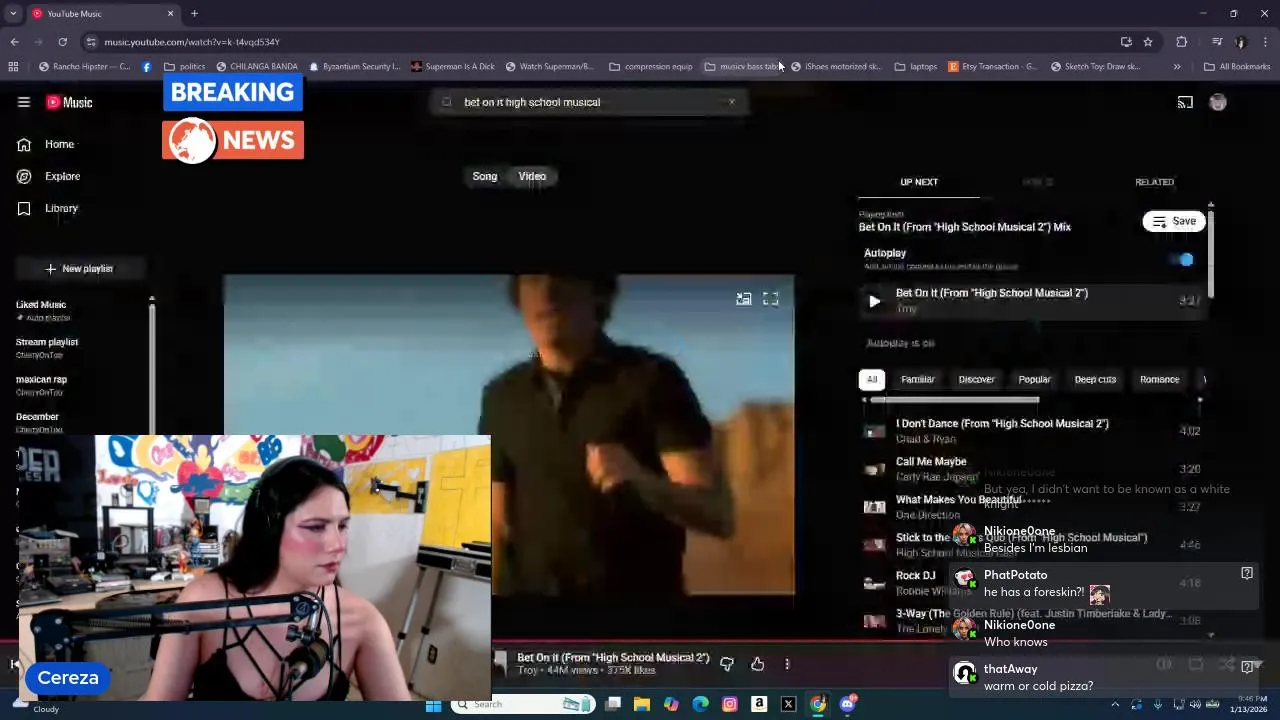Click the playback progress bar
The height and width of the screenshot is (720, 1280).
click(640, 640)
